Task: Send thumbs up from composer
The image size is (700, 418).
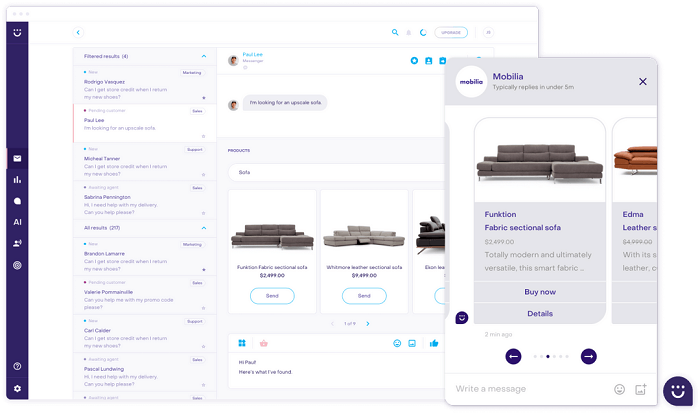Action: [434, 343]
